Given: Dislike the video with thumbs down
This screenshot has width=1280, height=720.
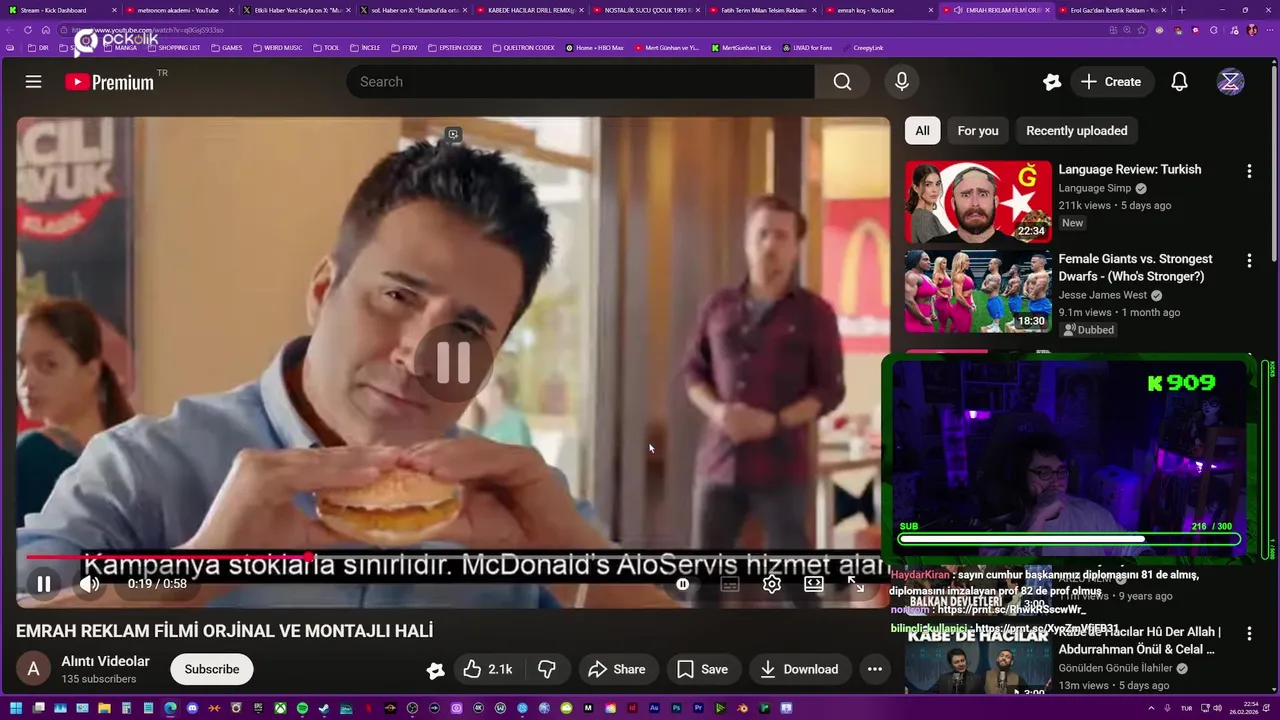Looking at the screenshot, I should [547, 669].
